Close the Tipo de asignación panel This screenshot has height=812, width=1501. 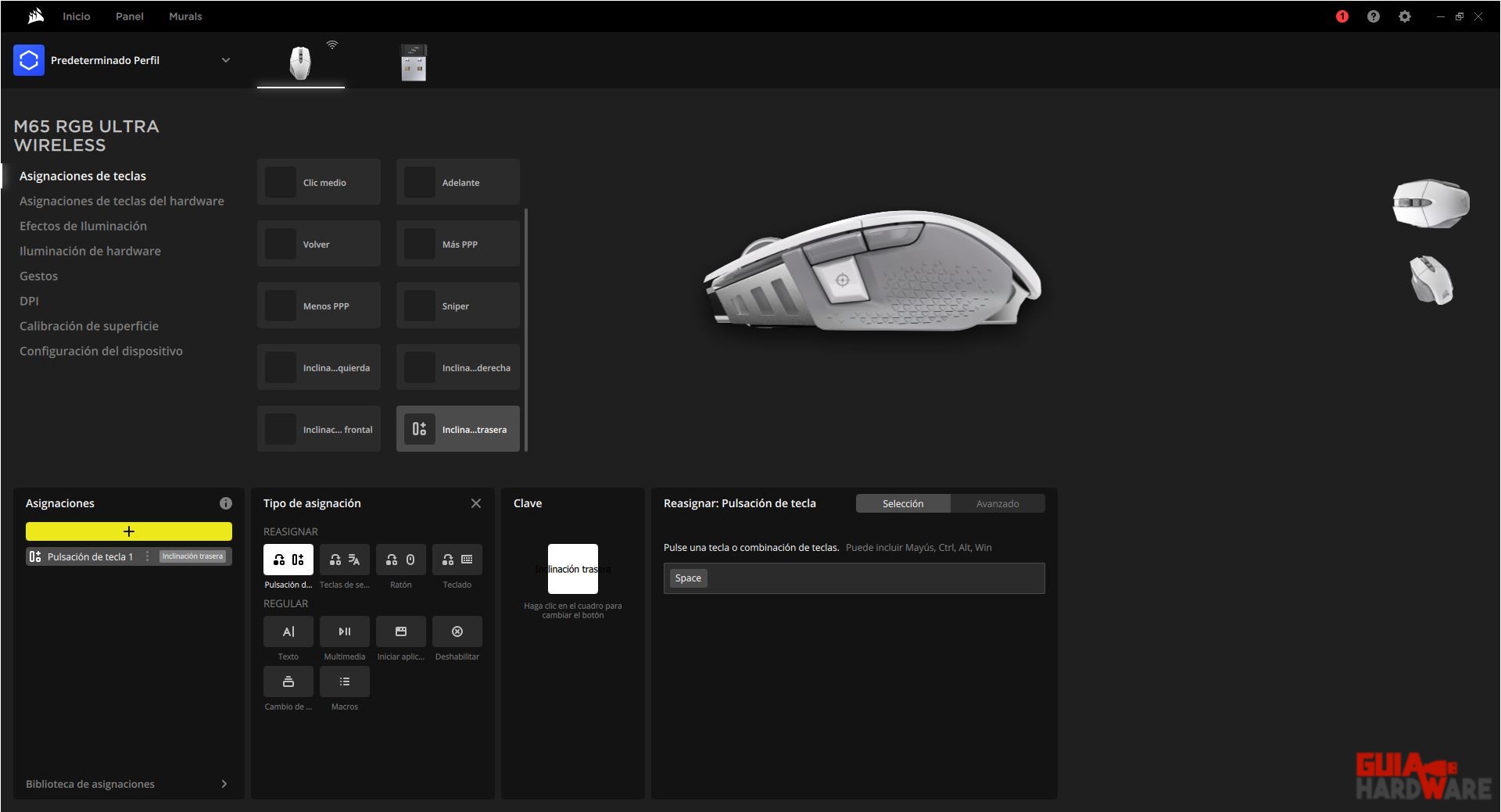[476, 503]
